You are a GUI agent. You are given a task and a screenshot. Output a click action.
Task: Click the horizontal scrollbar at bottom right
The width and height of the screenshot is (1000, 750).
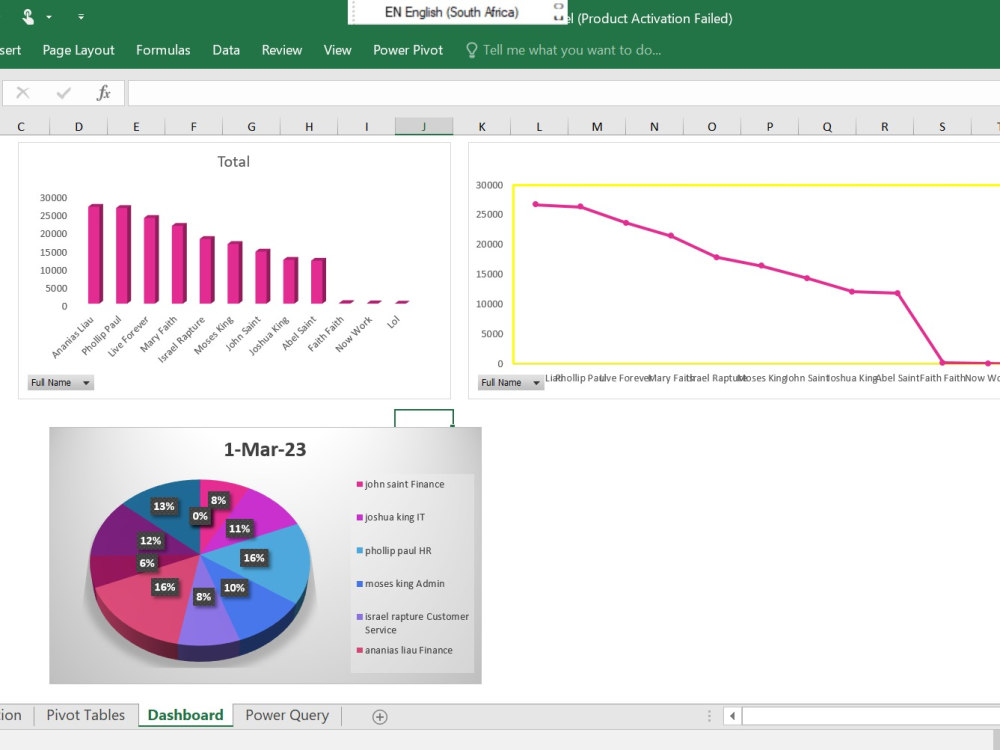pyautogui.click(x=870, y=716)
